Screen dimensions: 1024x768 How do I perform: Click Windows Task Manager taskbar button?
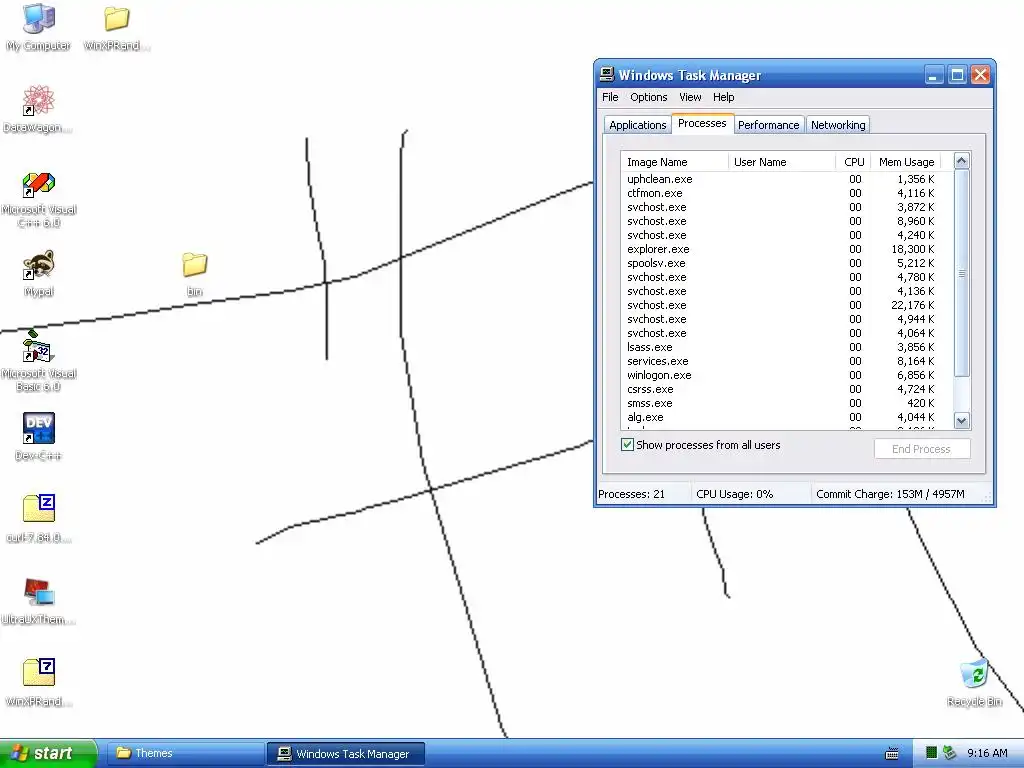[346, 754]
